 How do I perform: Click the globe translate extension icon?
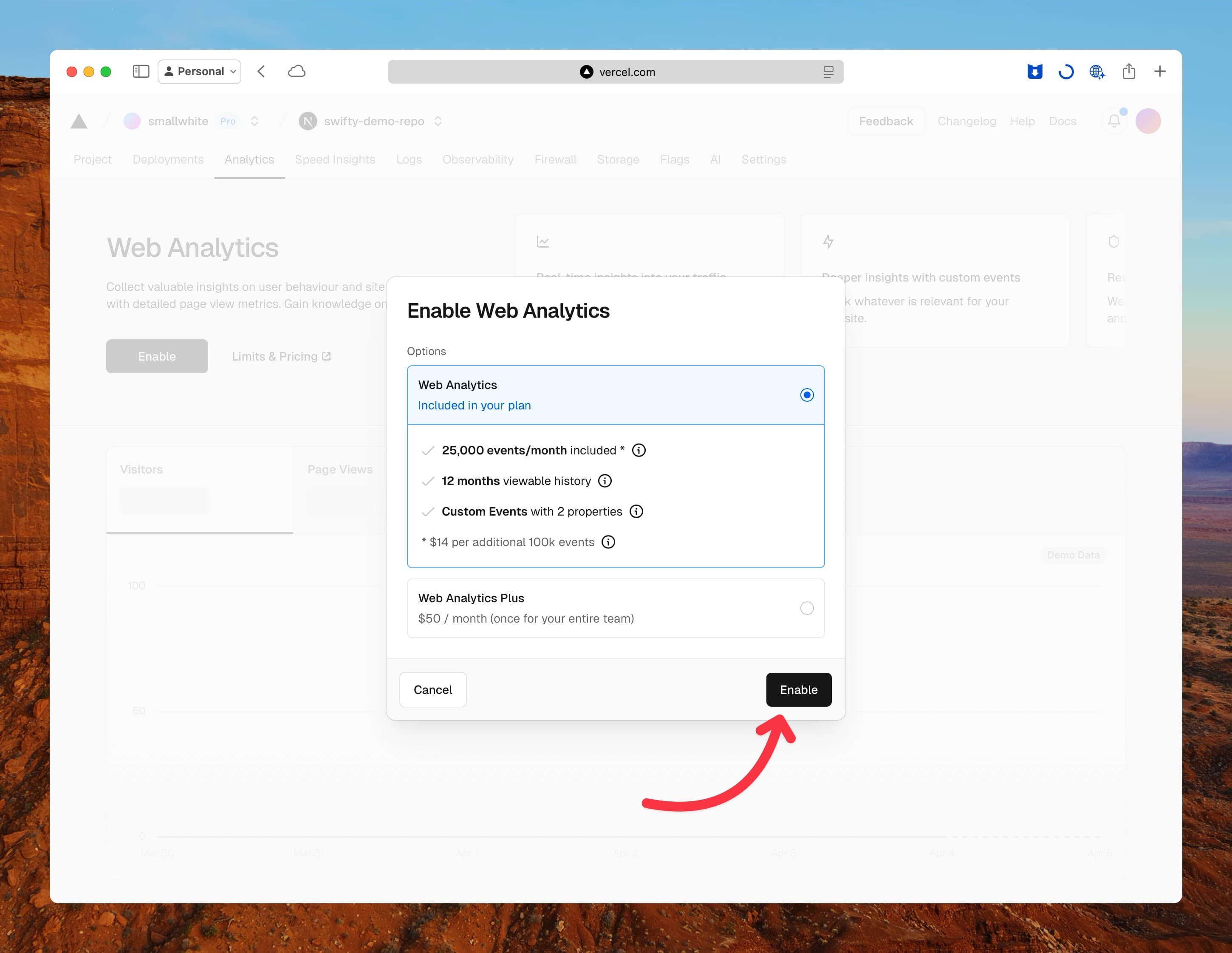coord(1097,72)
